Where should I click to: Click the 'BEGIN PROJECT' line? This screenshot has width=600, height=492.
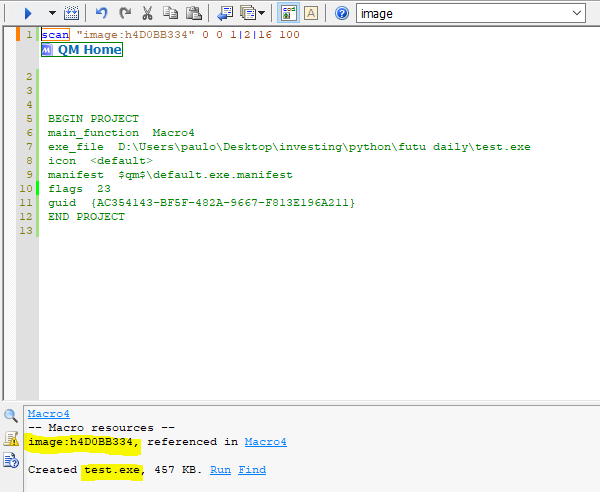(x=93, y=119)
